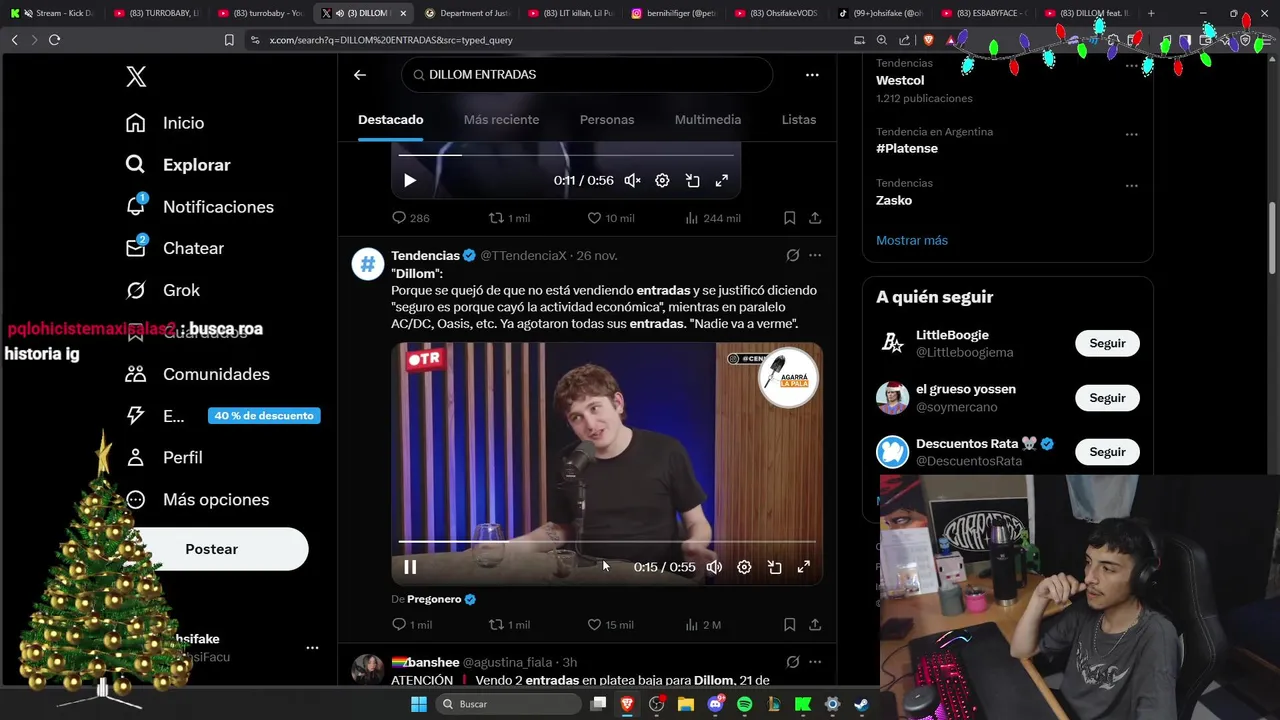Reload the browser page

coord(54,40)
